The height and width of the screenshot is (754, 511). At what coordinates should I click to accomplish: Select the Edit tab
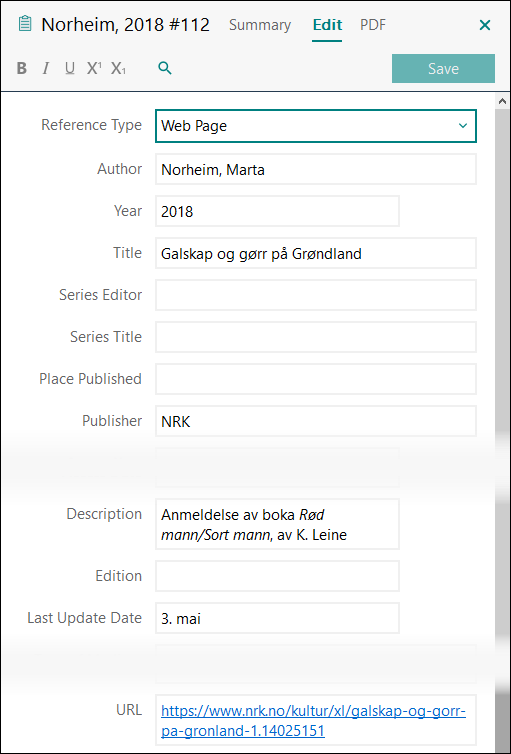click(x=327, y=25)
